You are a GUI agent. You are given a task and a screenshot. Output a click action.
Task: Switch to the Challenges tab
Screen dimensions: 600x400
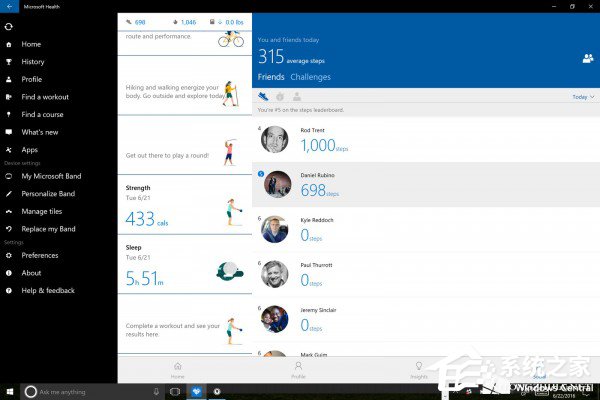tap(310, 77)
